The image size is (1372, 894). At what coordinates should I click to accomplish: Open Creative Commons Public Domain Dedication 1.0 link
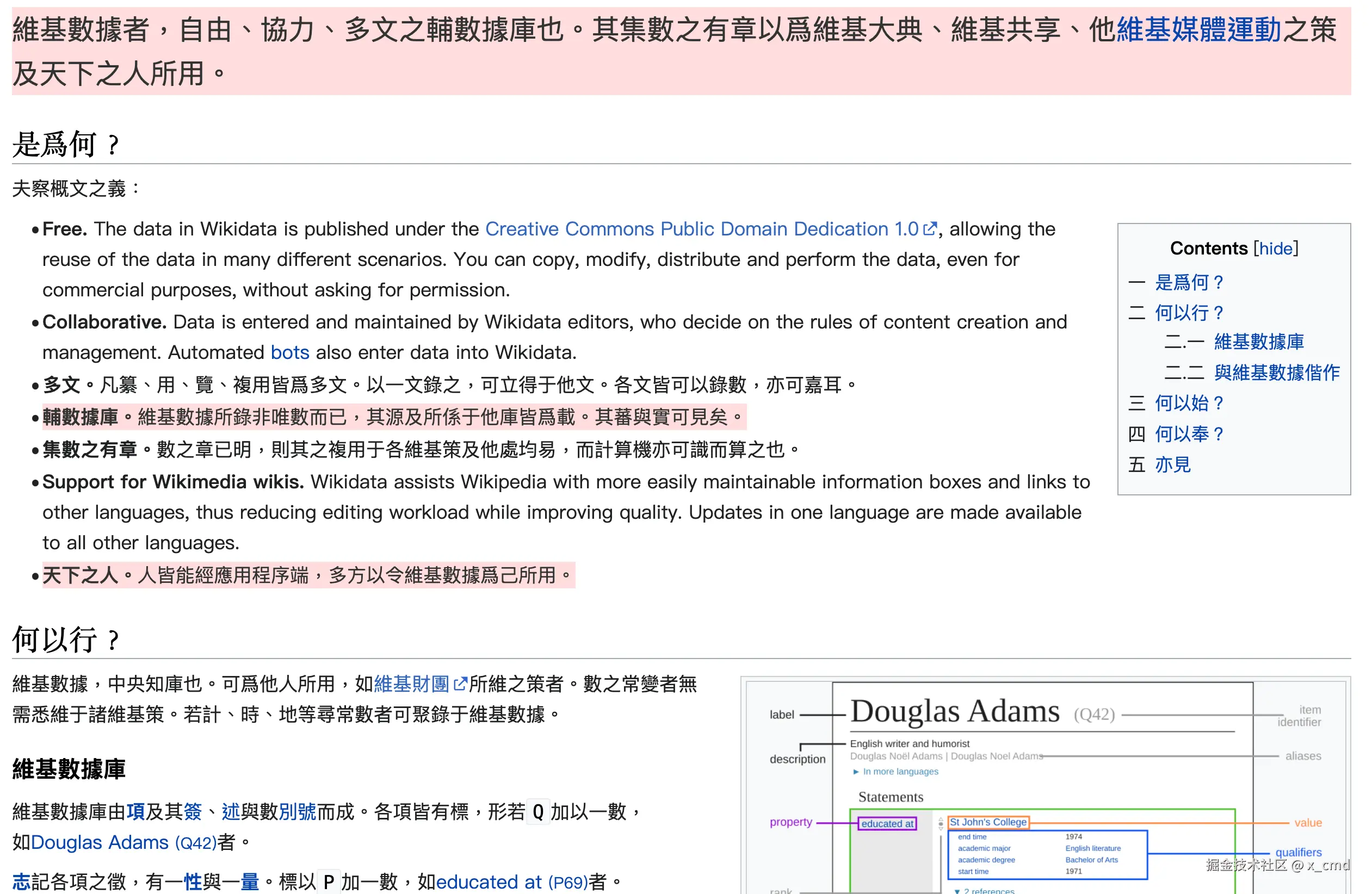[702, 229]
